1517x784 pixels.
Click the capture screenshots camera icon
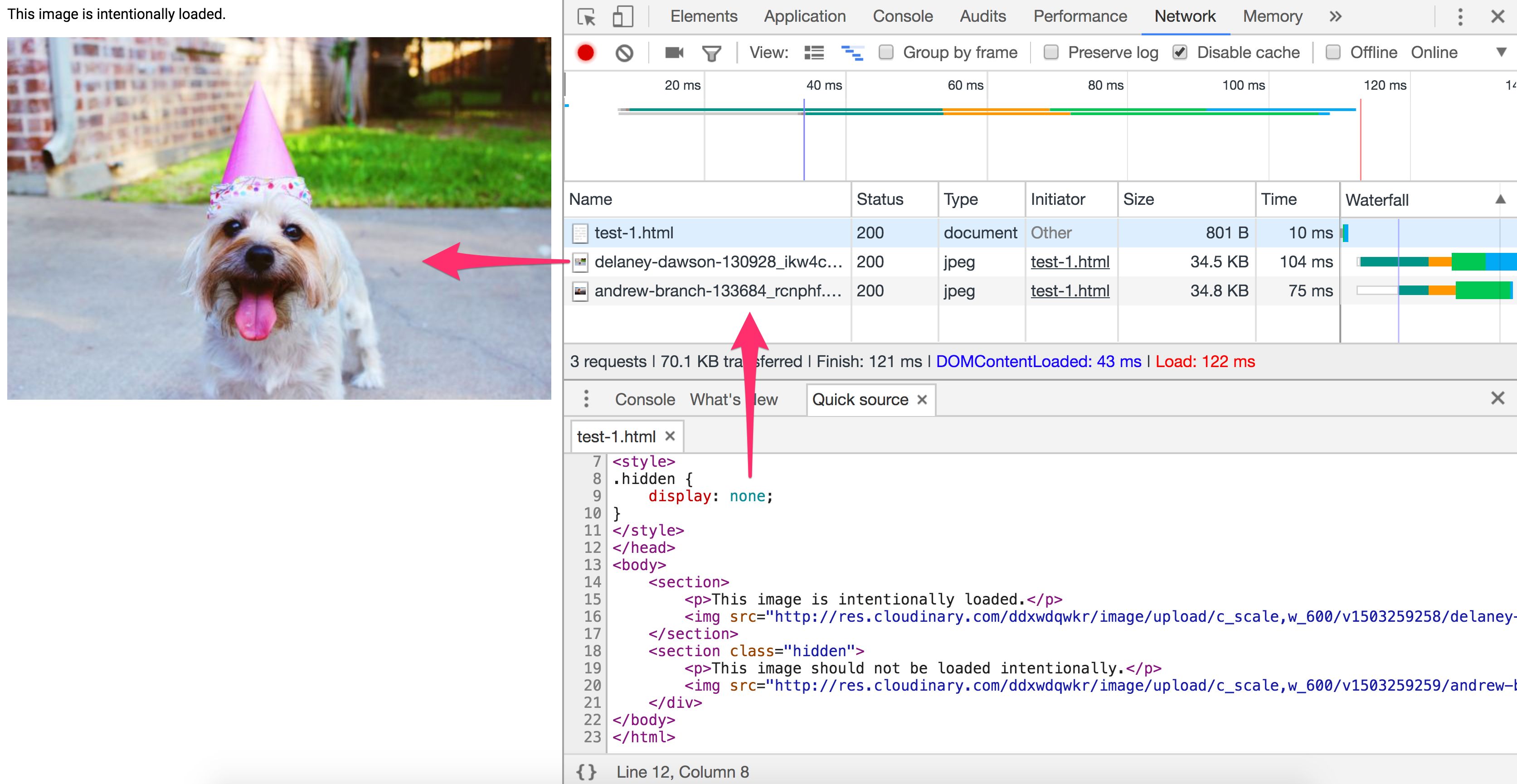(x=674, y=53)
